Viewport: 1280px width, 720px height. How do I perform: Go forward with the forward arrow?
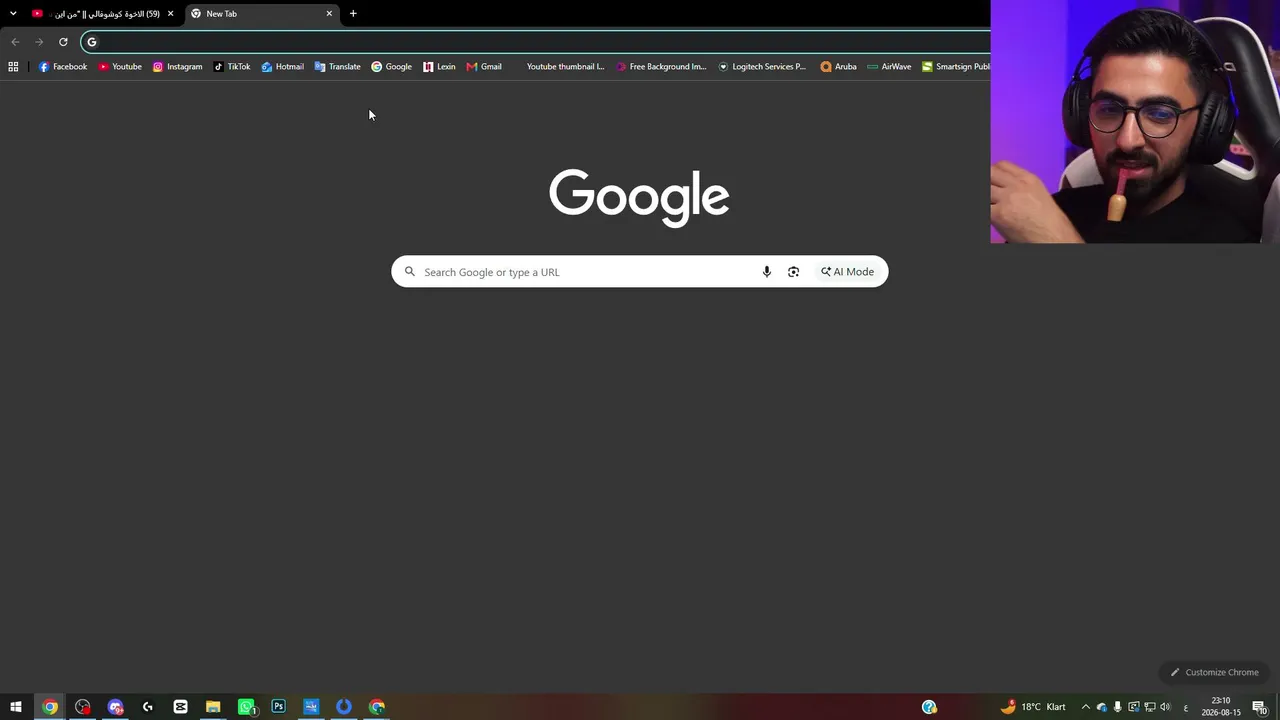point(39,42)
